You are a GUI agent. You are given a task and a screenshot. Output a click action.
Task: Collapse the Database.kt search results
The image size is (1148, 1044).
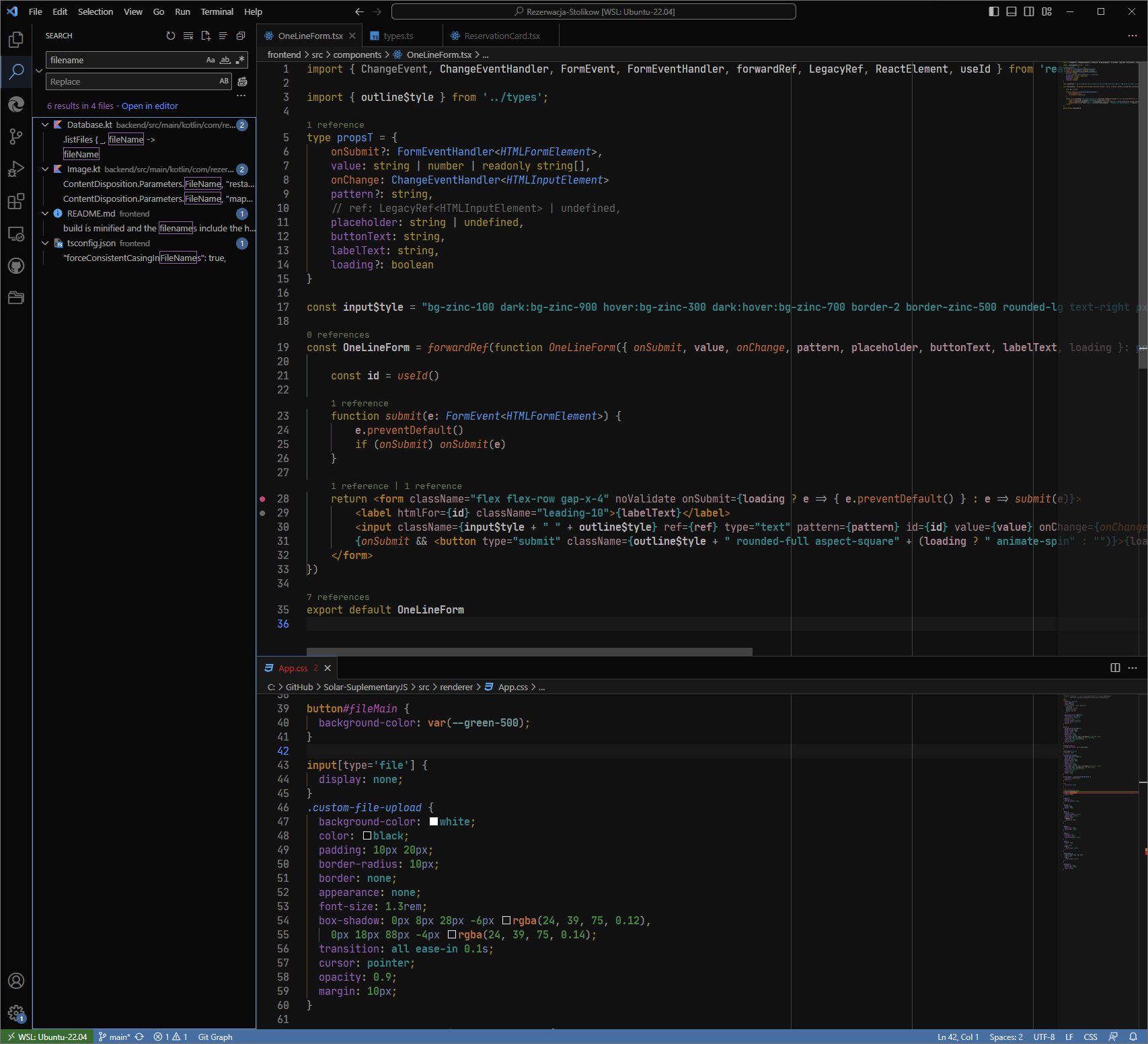45,125
